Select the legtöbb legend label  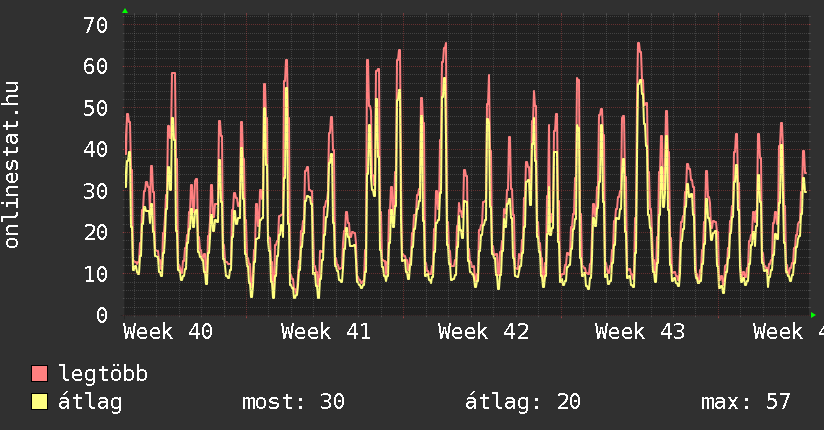pyautogui.click(x=103, y=374)
